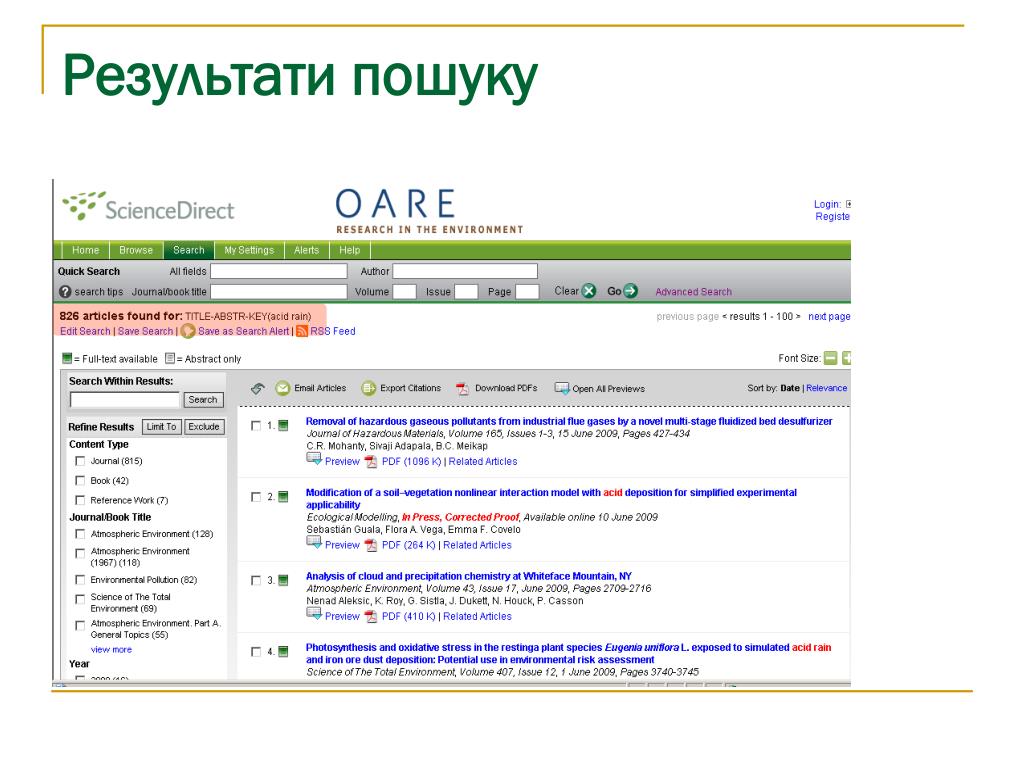Screen dimensions: 1024x768
Task: Check Science of The Total Environment checkbox
Action: 80,599
